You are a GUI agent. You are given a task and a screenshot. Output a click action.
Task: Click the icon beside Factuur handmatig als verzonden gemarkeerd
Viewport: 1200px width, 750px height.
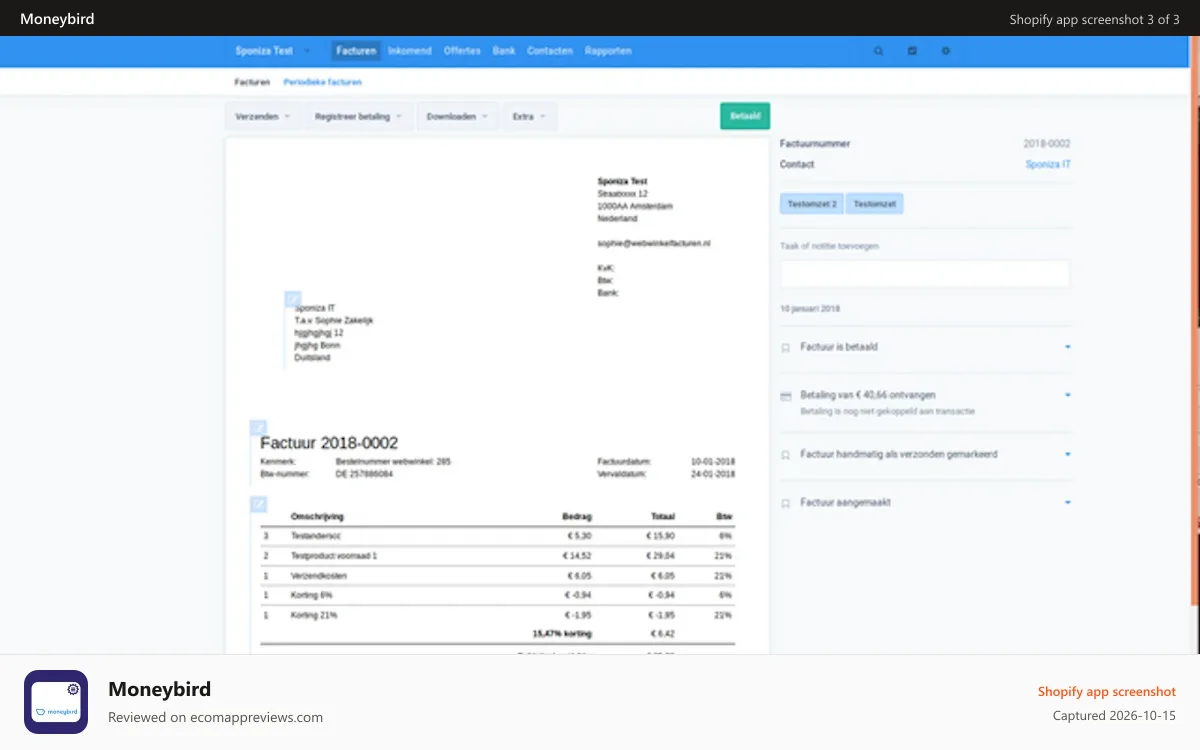point(786,455)
